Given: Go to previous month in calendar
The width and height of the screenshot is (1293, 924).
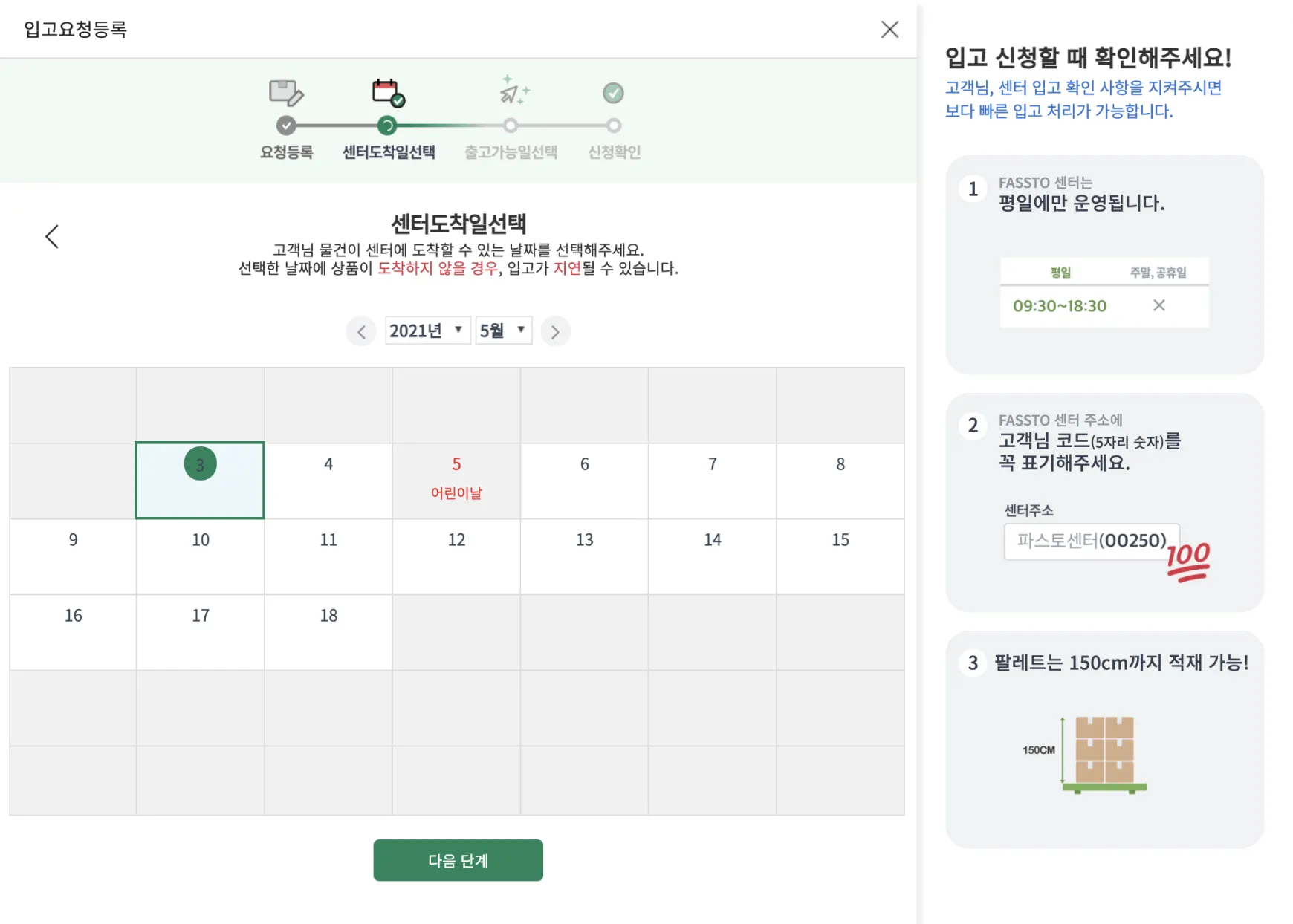Looking at the screenshot, I should tap(361, 331).
